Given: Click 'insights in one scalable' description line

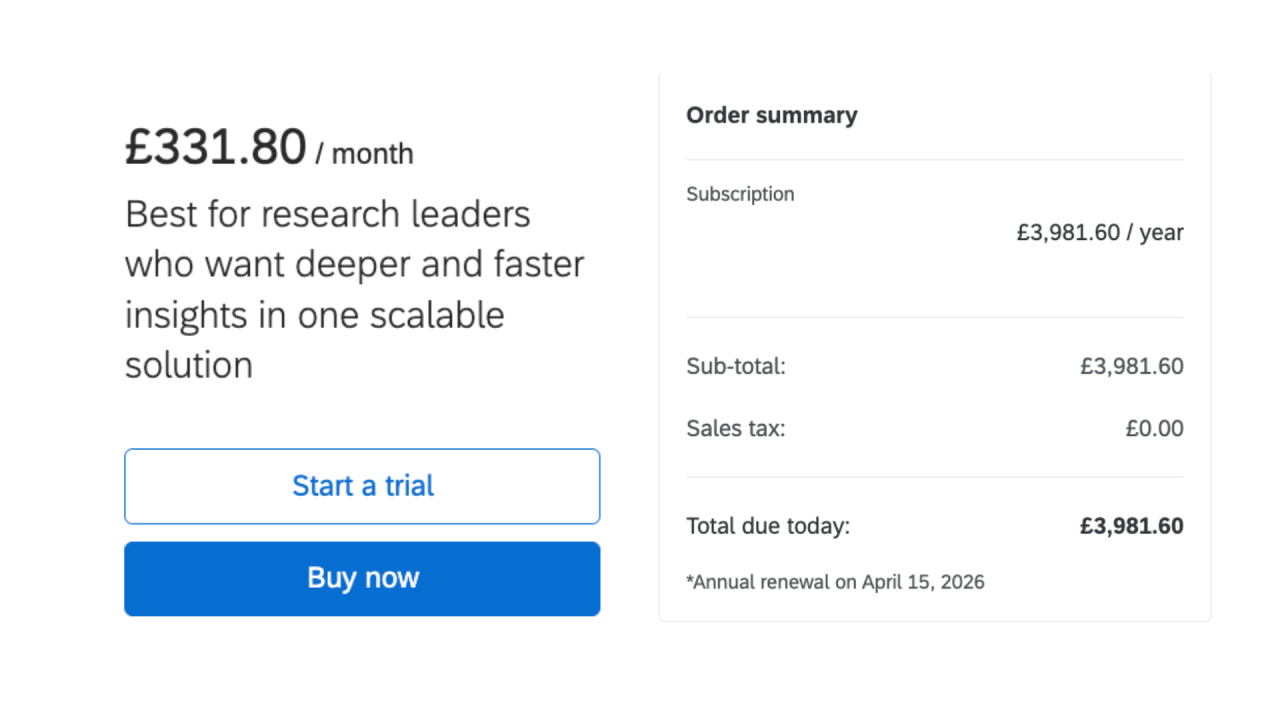Looking at the screenshot, I should [x=315, y=315].
